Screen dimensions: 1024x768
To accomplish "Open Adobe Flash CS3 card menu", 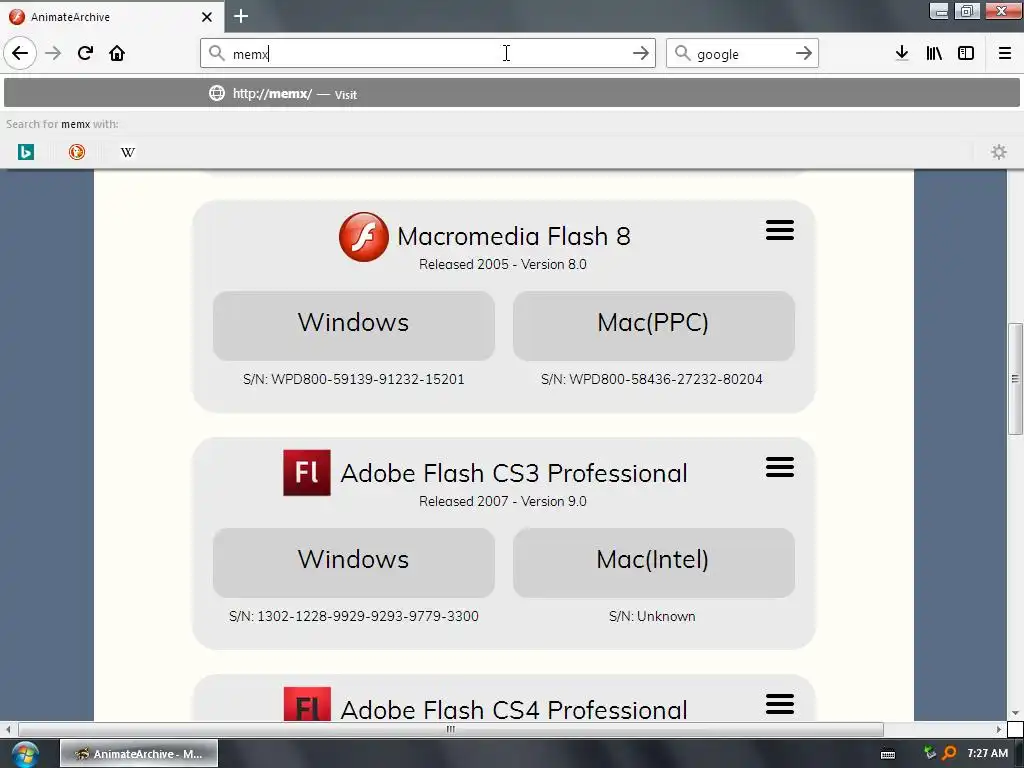I will coord(780,467).
